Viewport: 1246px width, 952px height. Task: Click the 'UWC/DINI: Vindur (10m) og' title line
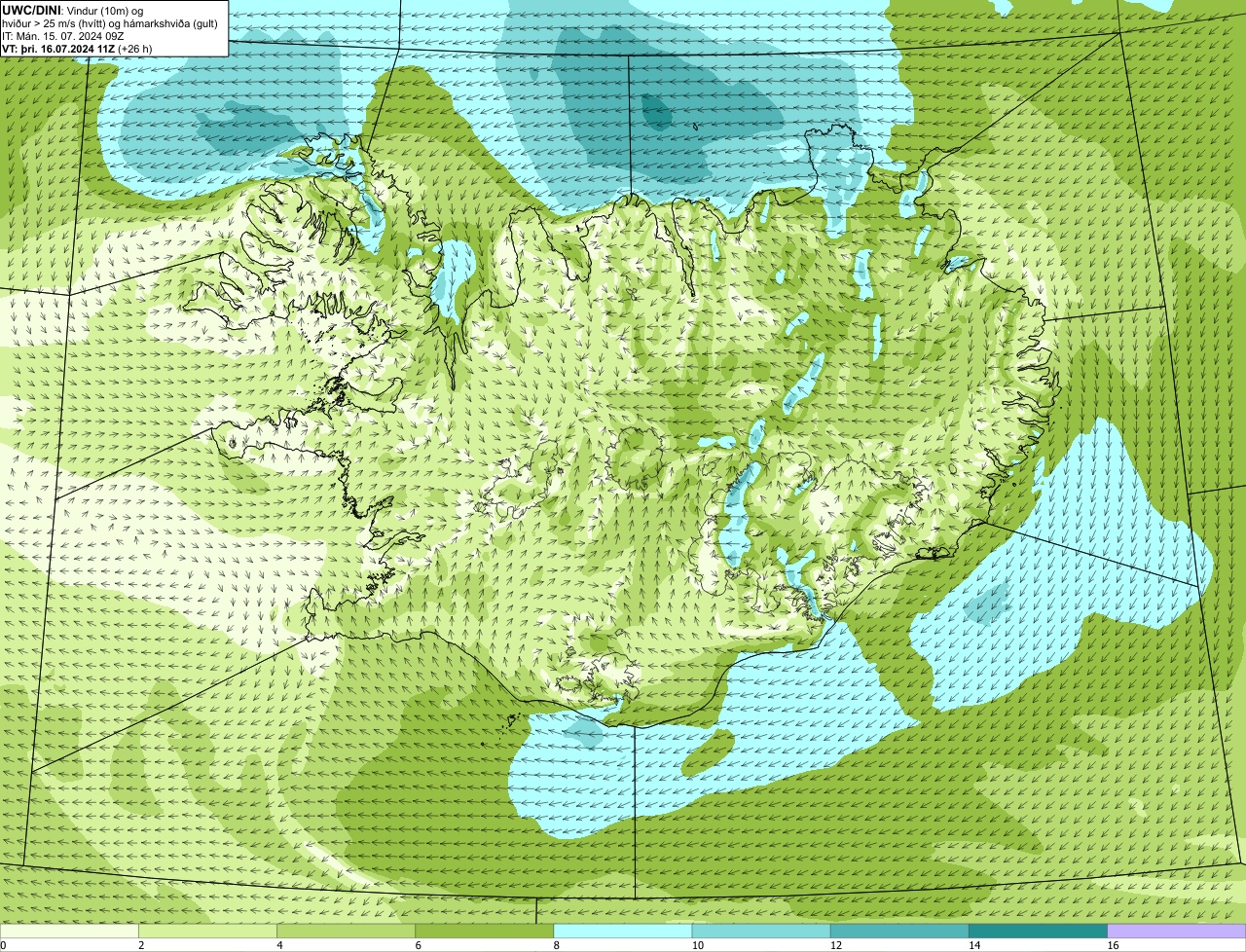pyautogui.click(x=73, y=10)
